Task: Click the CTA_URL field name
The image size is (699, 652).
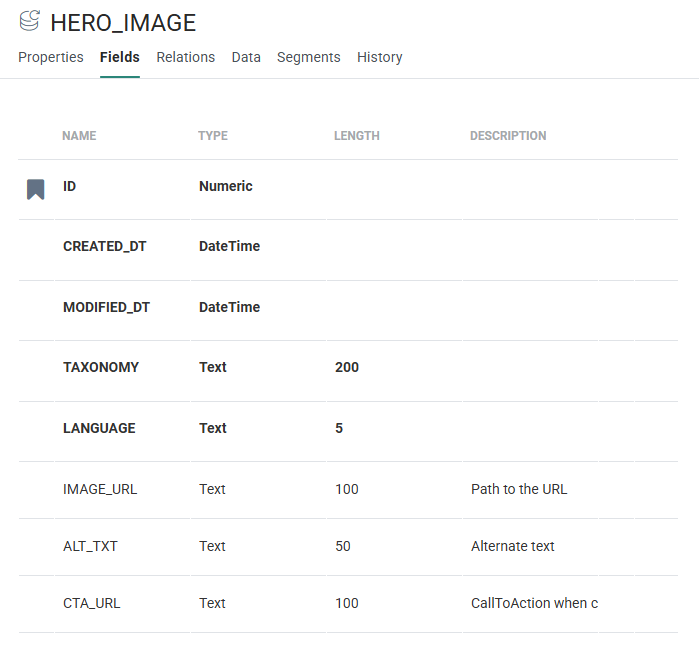Action: point(92,603)
